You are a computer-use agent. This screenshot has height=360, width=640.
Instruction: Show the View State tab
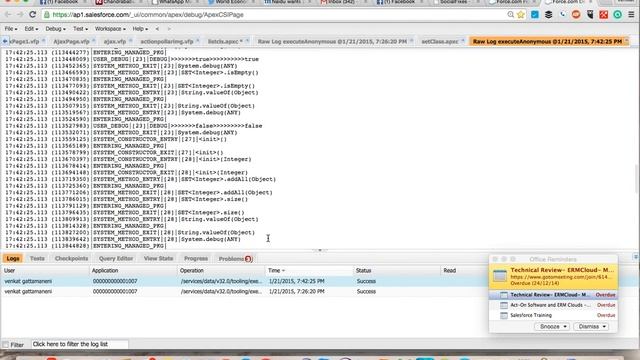tap(158, 259)
